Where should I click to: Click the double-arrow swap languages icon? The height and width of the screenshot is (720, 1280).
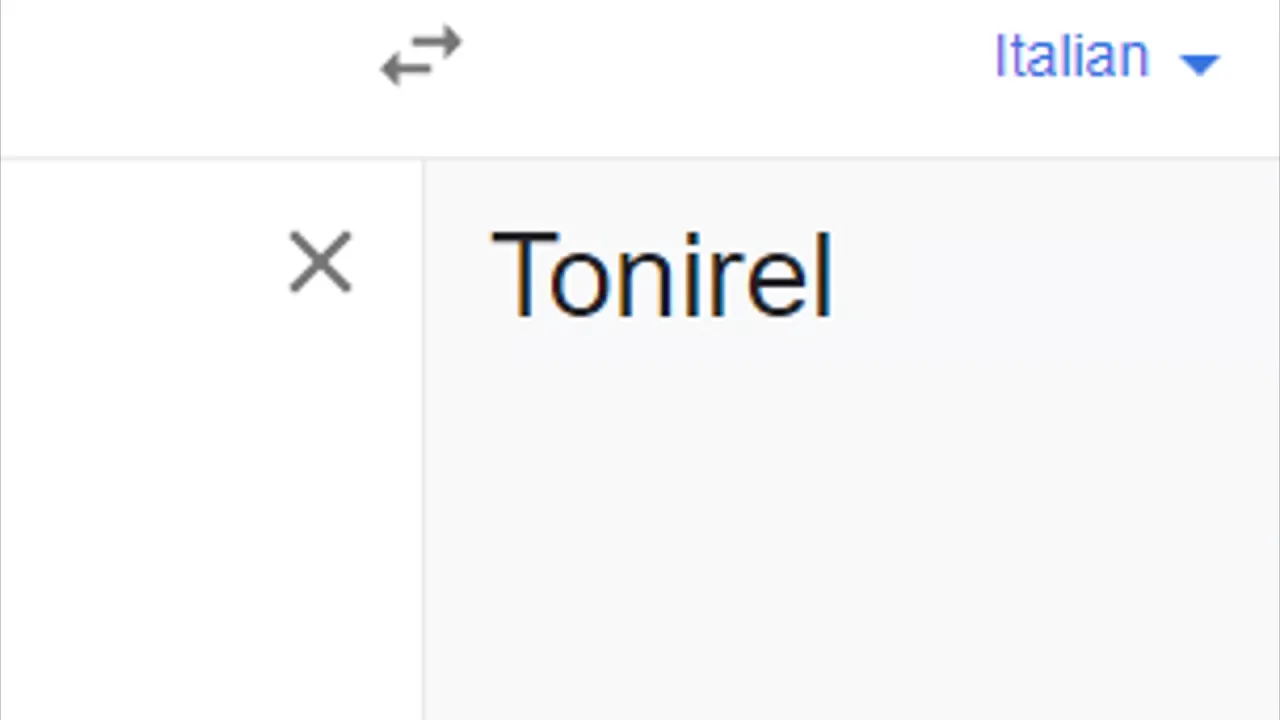(x=421, y=57)
